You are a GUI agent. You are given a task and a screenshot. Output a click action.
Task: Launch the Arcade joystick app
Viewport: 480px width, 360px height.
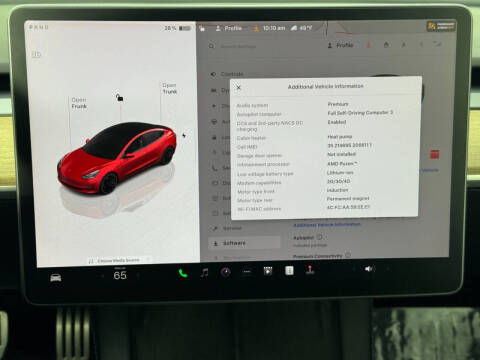pyautogui.click(x=310, y=270)
